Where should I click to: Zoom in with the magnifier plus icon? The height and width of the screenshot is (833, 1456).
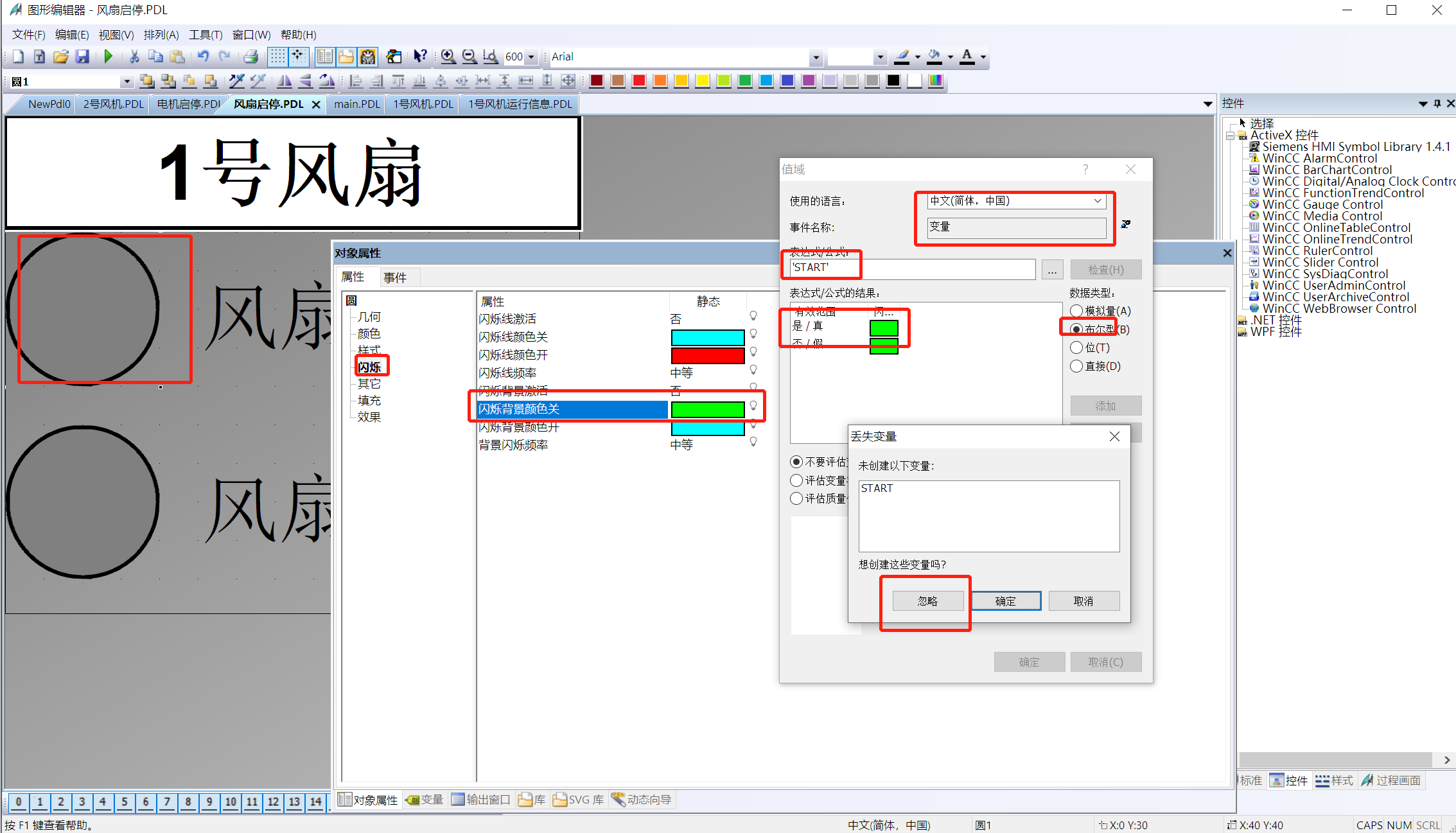point(448,57)
